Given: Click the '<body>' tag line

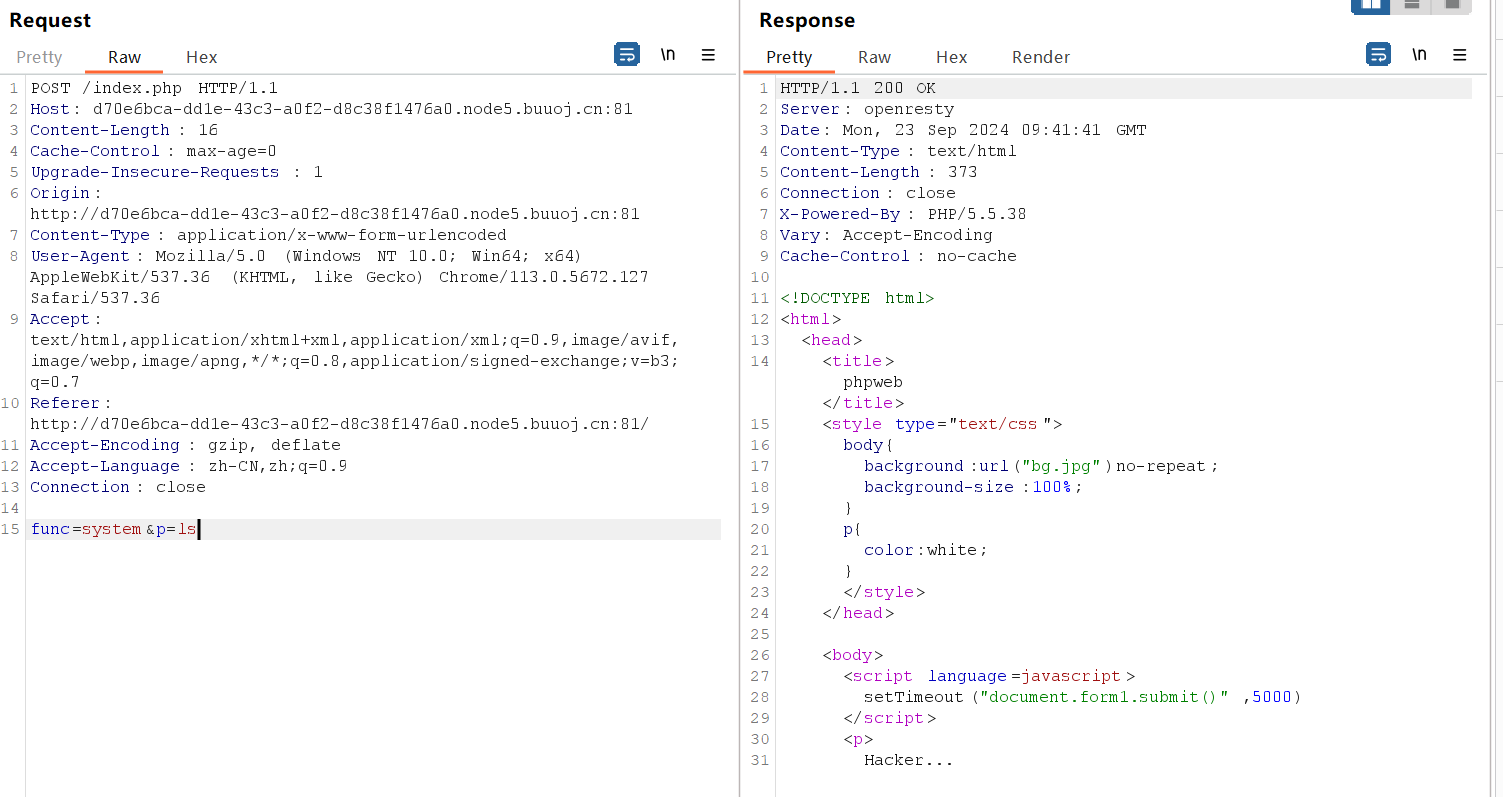Looking at the screenshot, I should [852, 655].
